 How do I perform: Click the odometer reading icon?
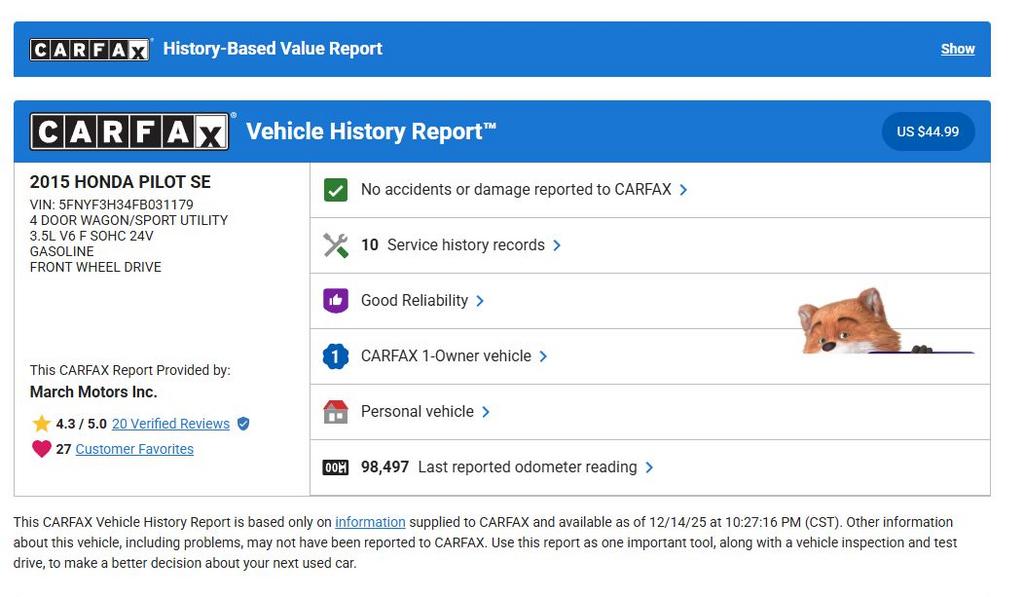[x=336, y=467]
